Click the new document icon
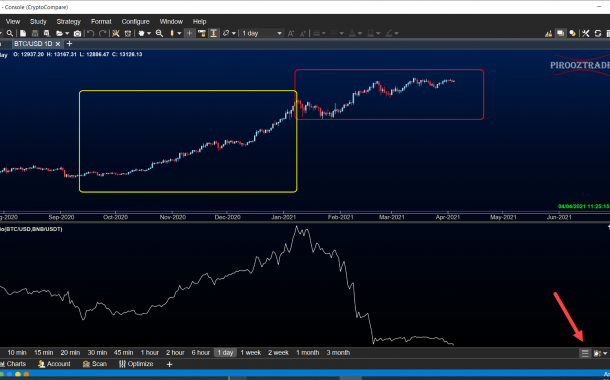Image resolution: width=610 pixels, height=380 pixels. [23, 33]
